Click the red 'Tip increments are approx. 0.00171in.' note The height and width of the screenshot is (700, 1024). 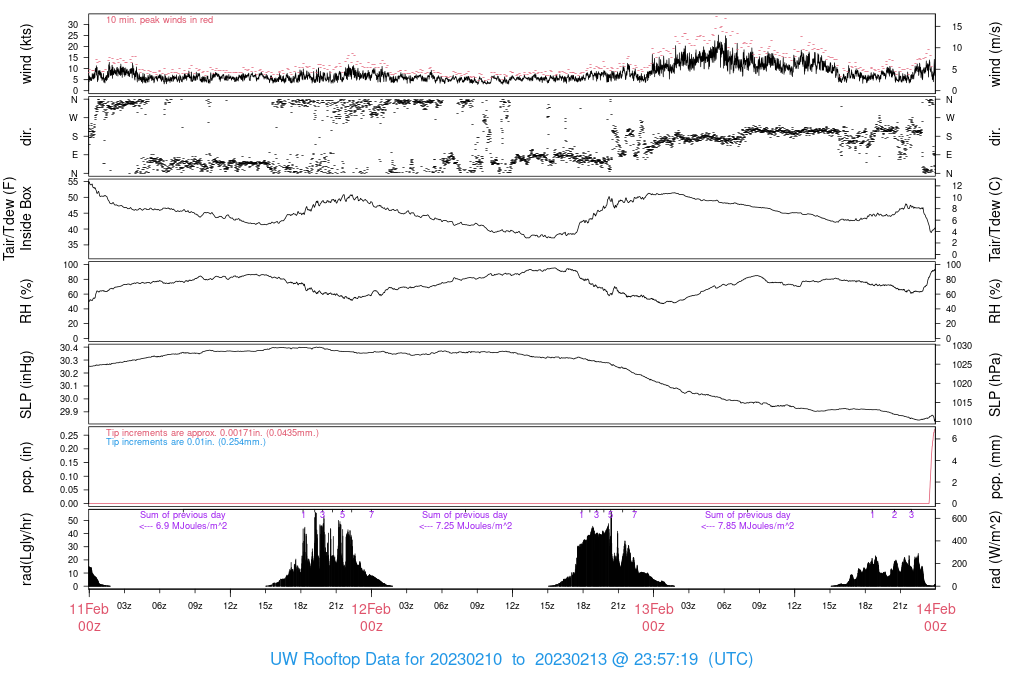tap(212, 433)
